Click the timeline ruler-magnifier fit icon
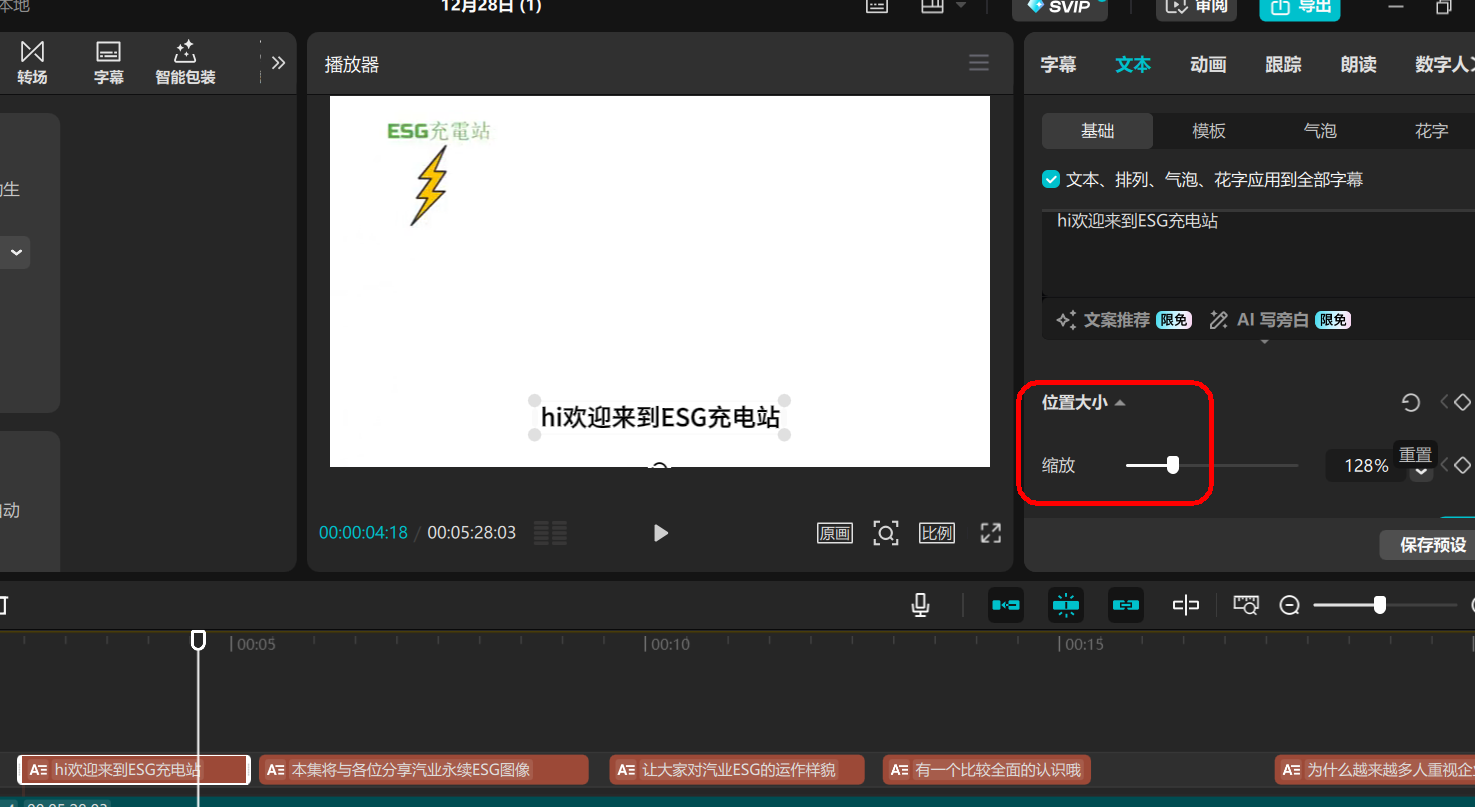 [1245, 605]
